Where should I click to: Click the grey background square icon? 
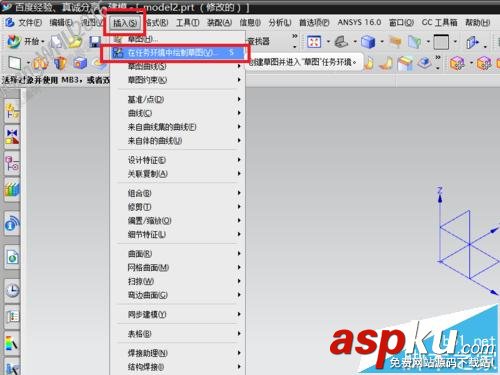click(x=441, y=42)
